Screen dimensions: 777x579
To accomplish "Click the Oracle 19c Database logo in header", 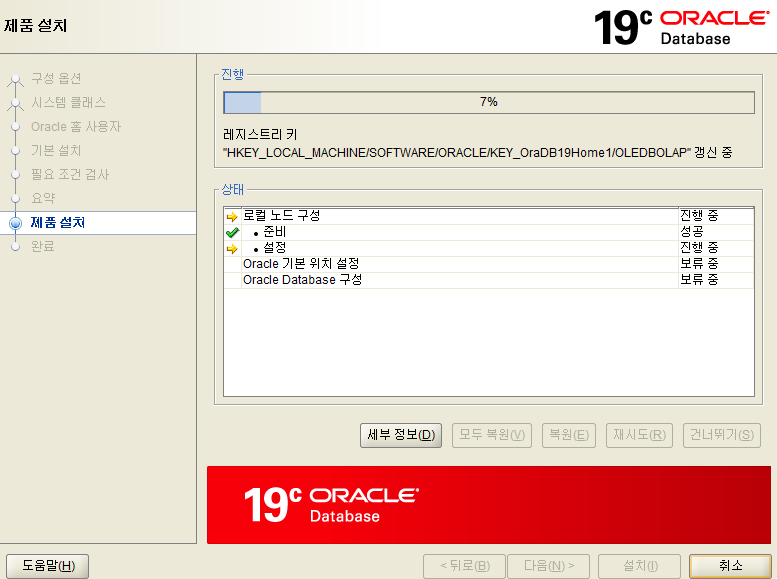I will coord(681,27).
